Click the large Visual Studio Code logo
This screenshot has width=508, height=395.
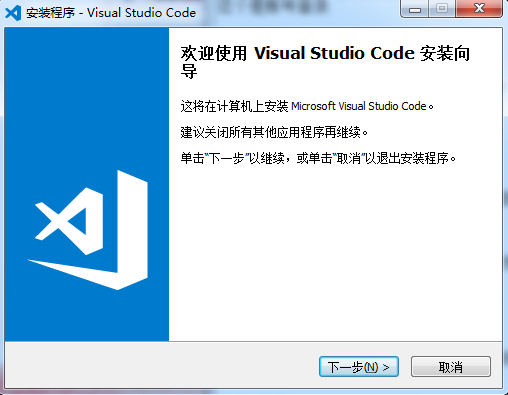[x=88, y=230]
